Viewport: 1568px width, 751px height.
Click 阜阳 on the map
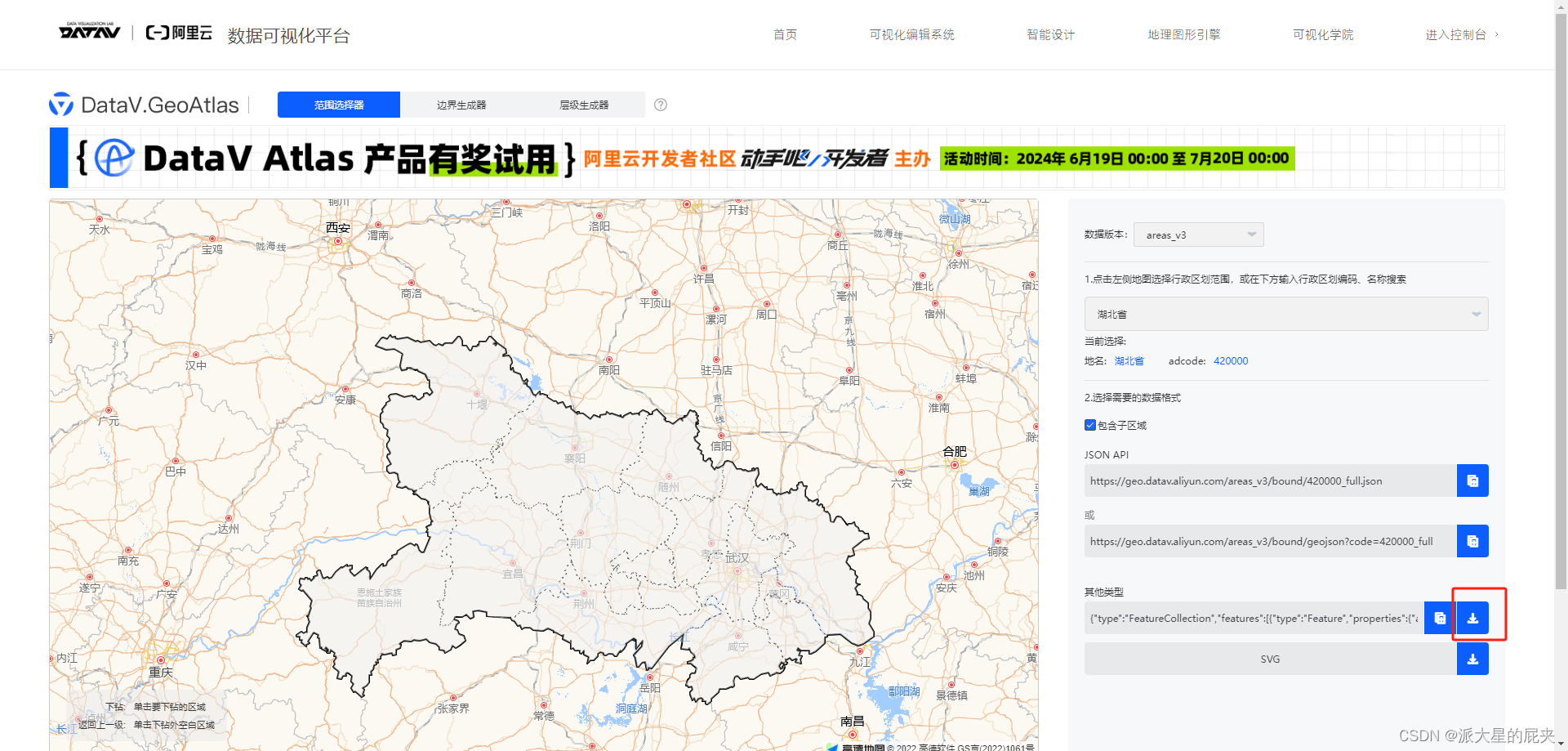coord(849,381)
